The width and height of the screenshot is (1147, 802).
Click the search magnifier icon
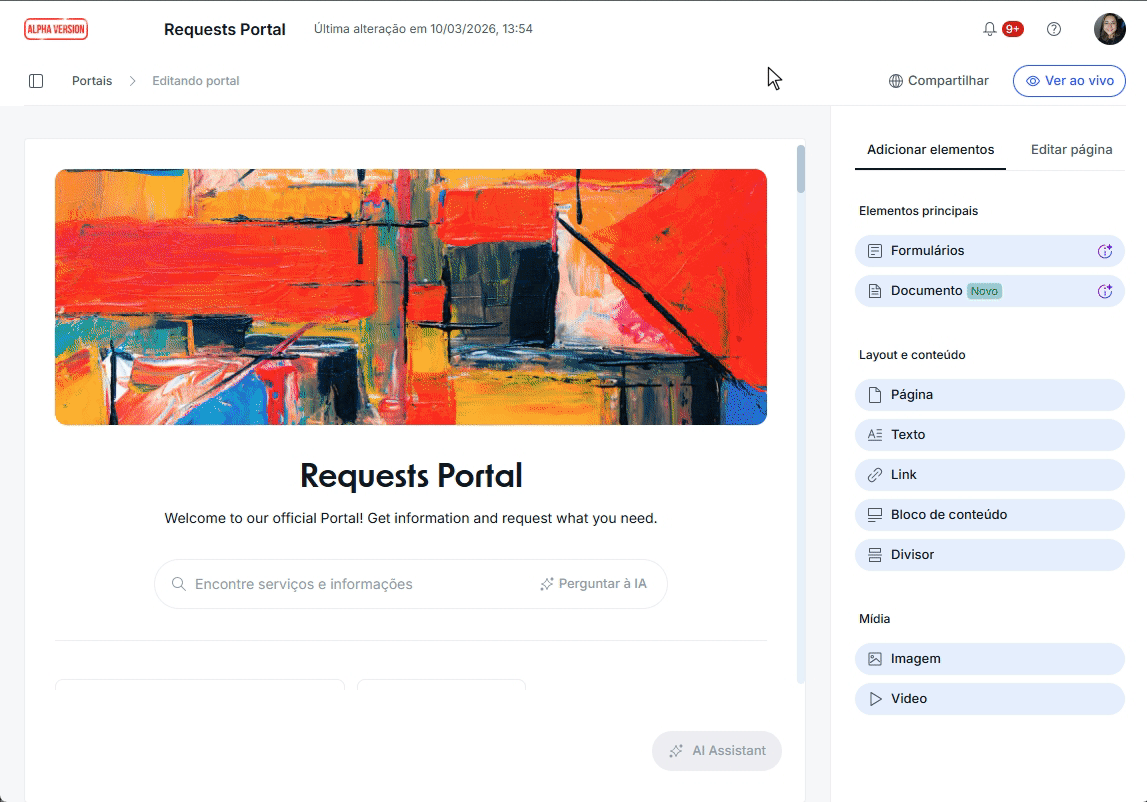pyautogui.click(x=178, y=584)
